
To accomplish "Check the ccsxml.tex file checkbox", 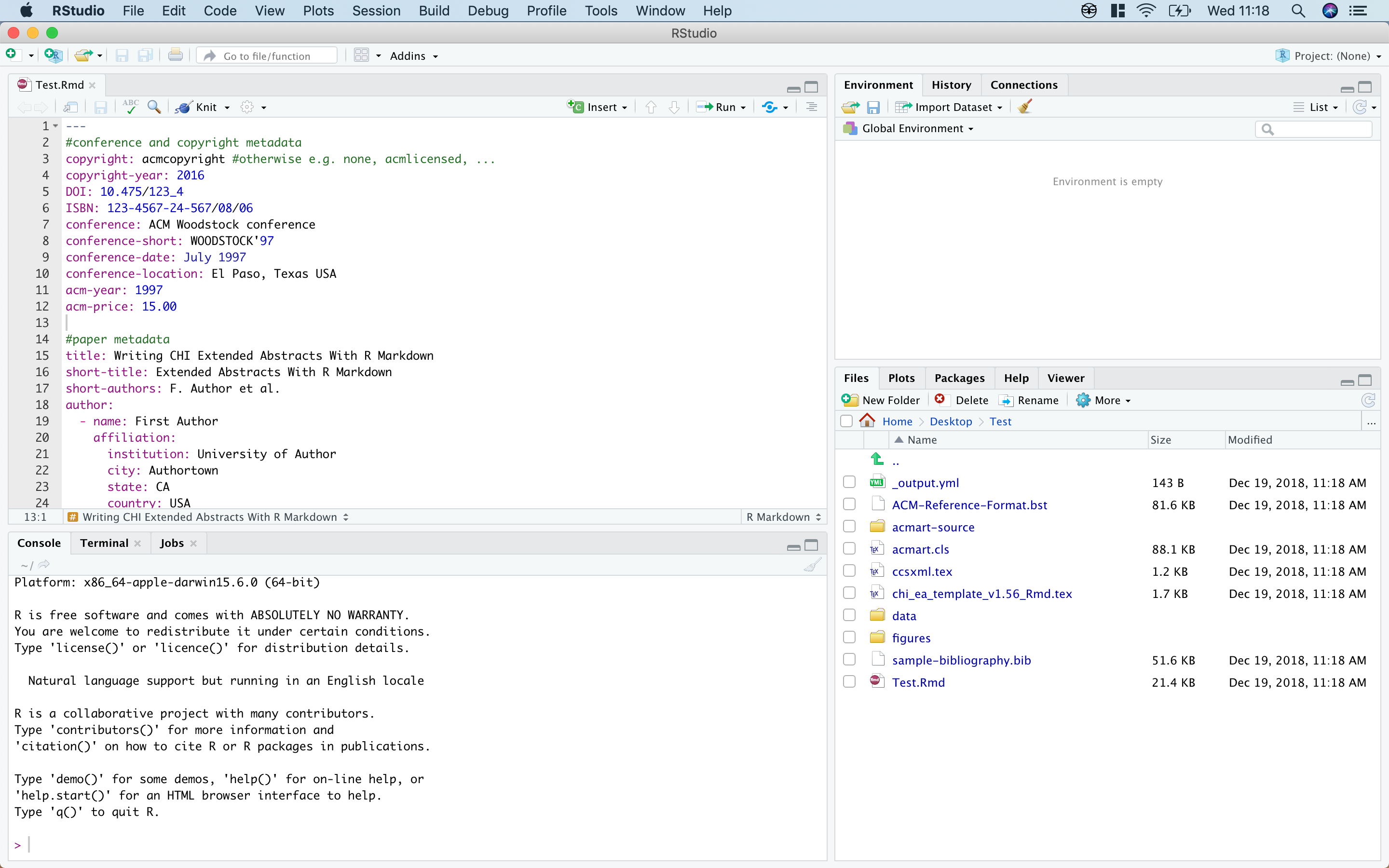I will coord(849,571).
